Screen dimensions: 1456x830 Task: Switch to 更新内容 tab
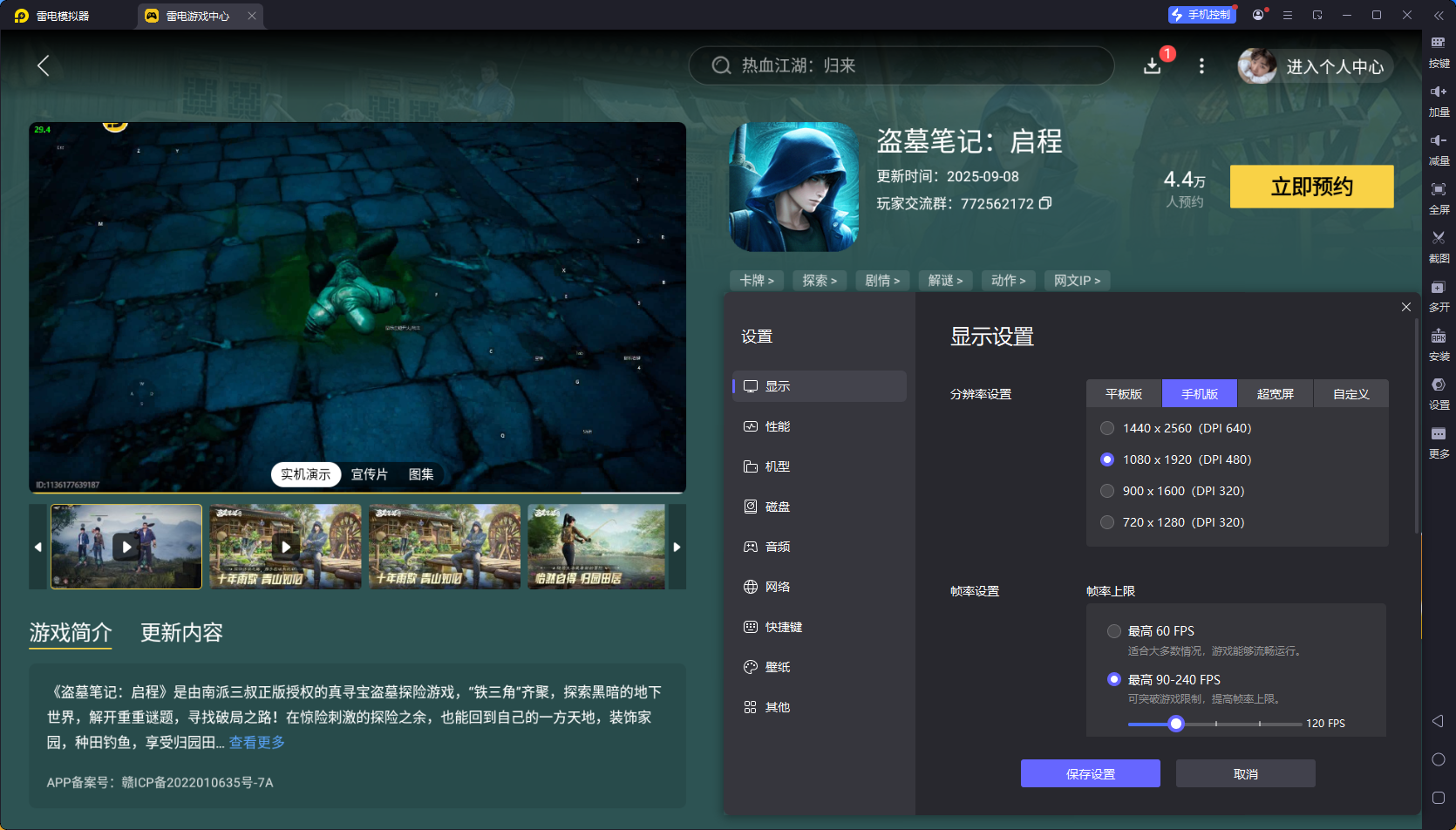click(182, 632)
